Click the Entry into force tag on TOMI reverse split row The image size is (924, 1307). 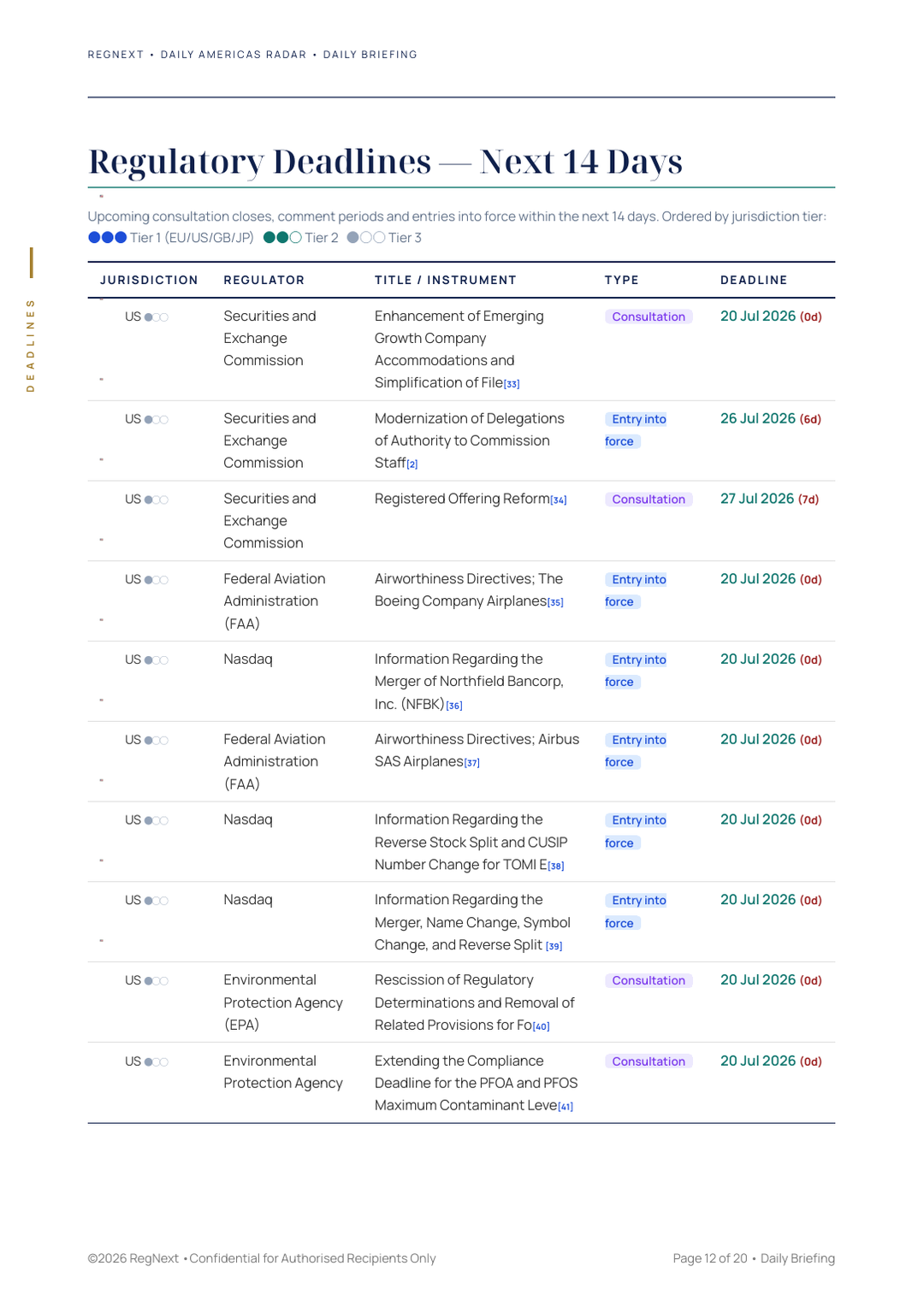point(636,831)
